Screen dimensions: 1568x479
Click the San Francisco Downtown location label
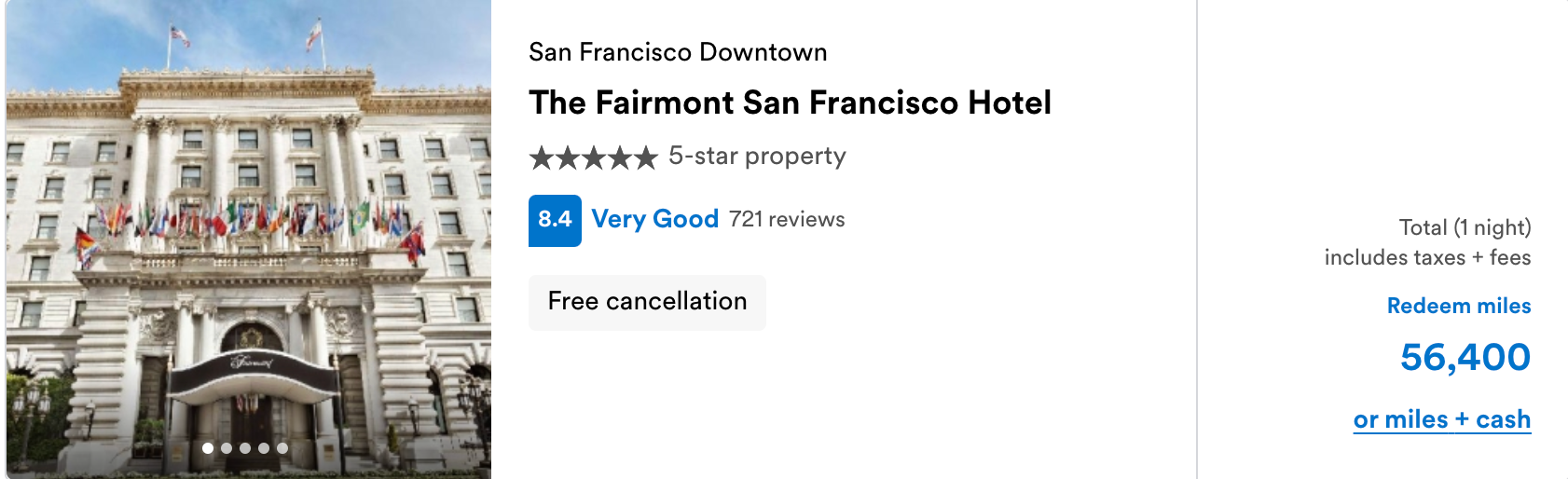pos(678,52)
